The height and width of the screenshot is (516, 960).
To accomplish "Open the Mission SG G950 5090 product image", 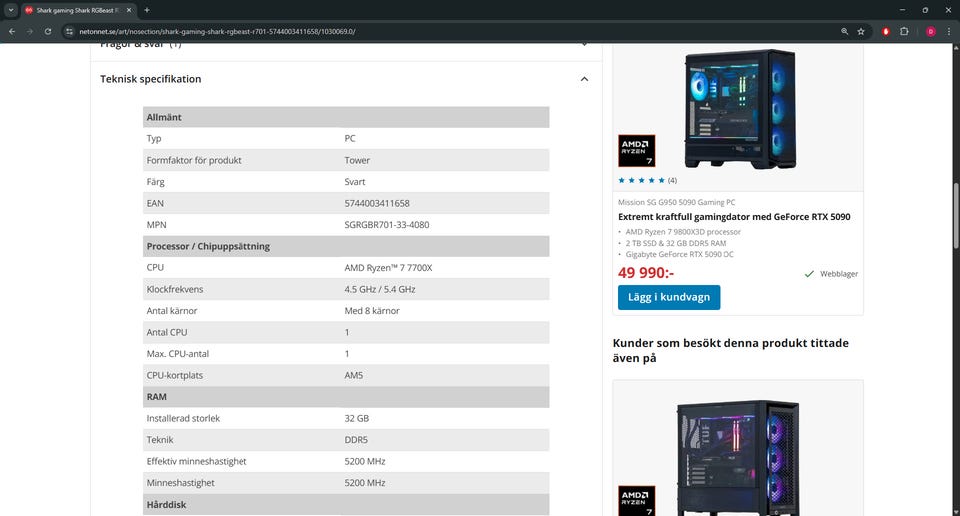I will click(740, 109).
